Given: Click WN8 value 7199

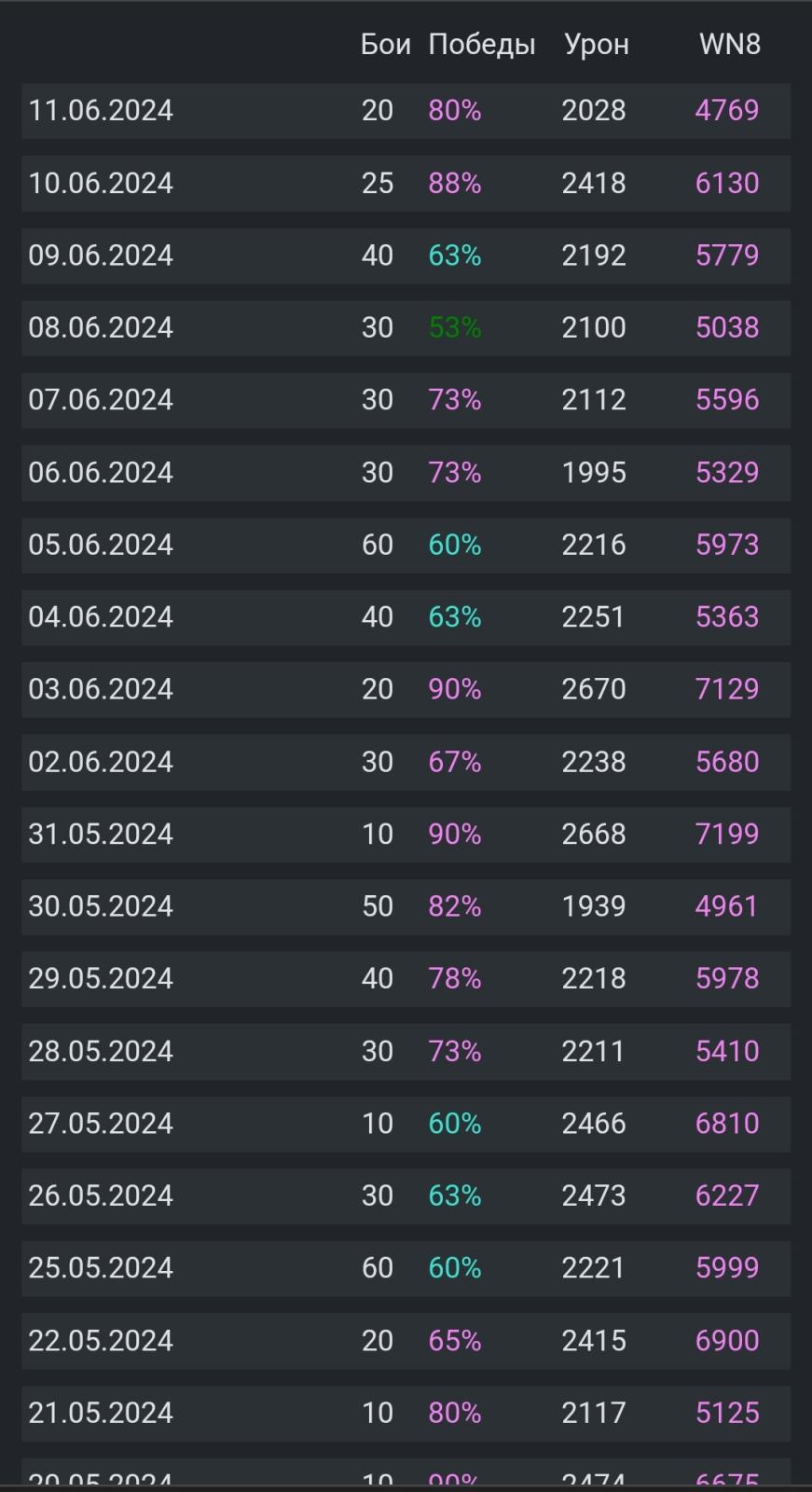Looking at the screenshot, I should (727, 834).
